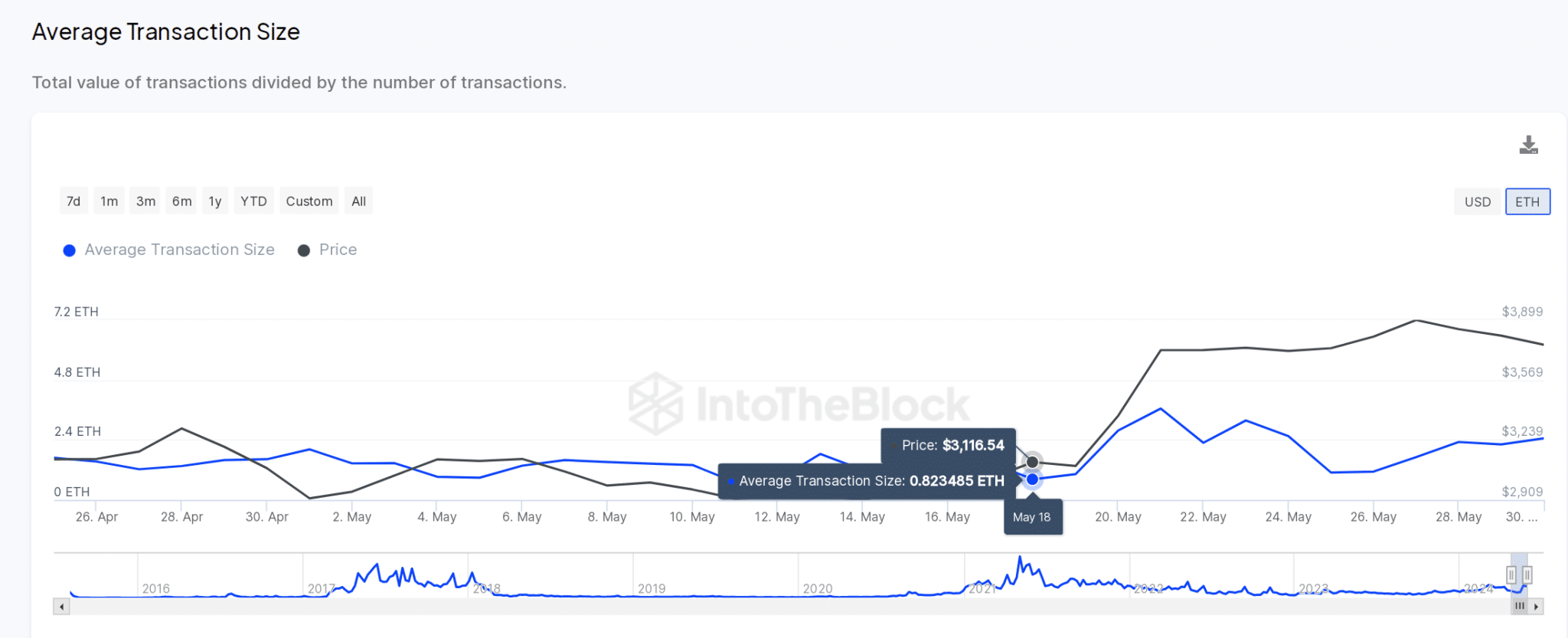
Task: Click the highlighted blue May 18 data point
Action: coord(1032,479)
